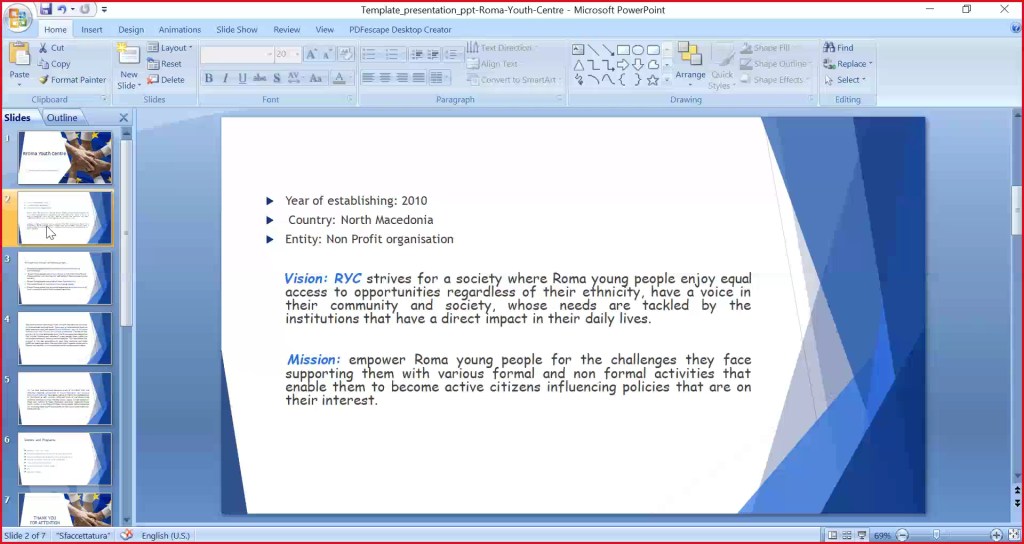Image resolution: width=1024 pixels, height=544 pixels.
Task: Click the Find binoculars icon
Action: pyautogui.click(x=829, y=48)
